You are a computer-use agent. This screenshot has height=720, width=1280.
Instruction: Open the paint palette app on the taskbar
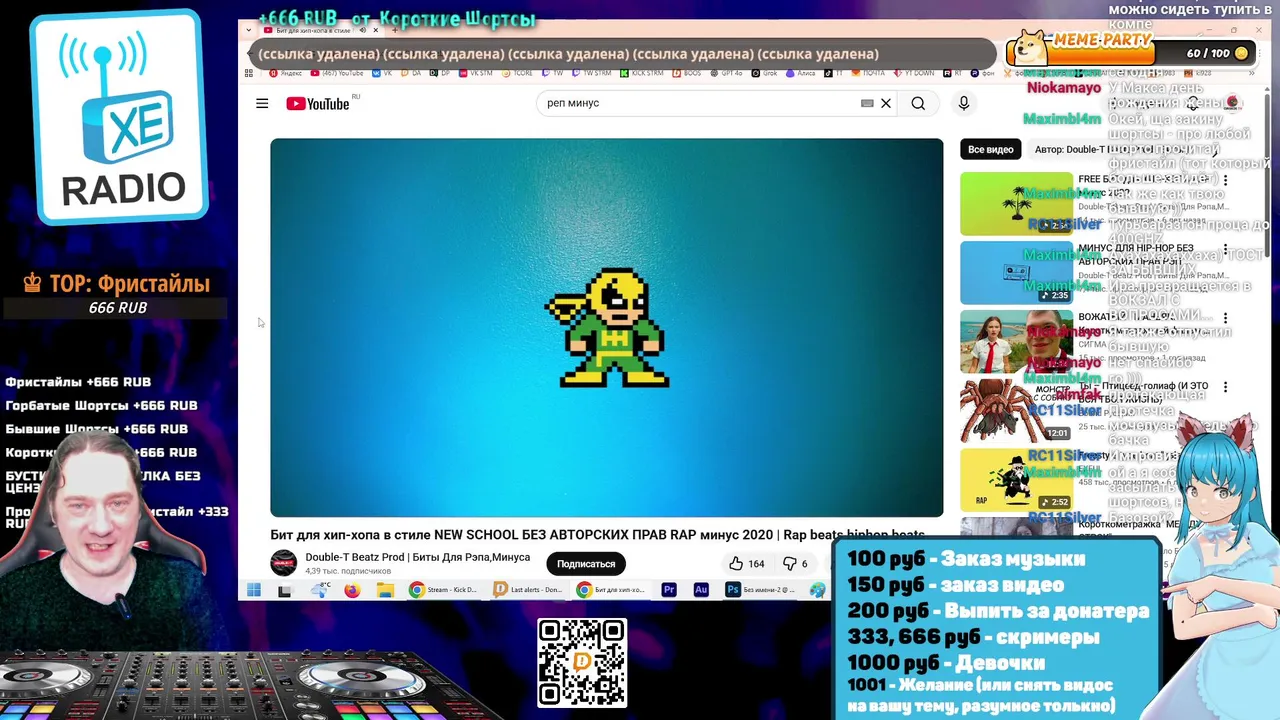pos(818,590)
